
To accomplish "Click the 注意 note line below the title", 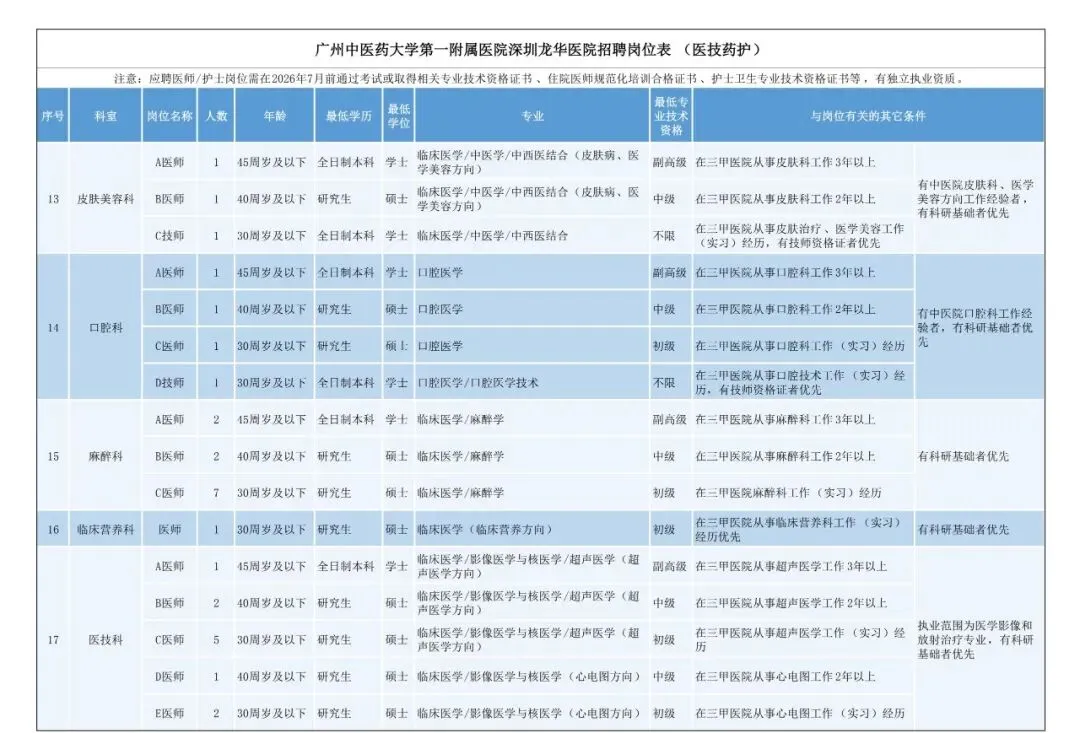I will tap(541, 79).
